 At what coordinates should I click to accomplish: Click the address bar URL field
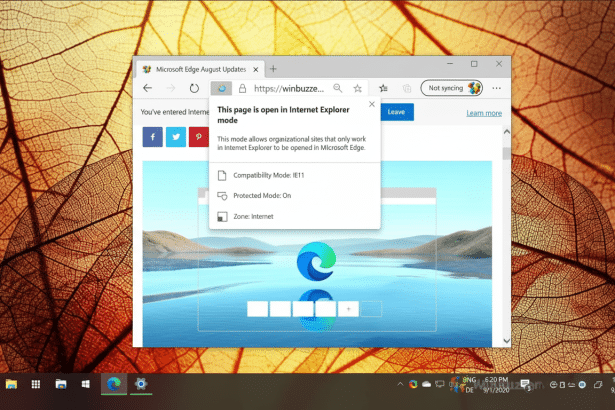[289, 89]
